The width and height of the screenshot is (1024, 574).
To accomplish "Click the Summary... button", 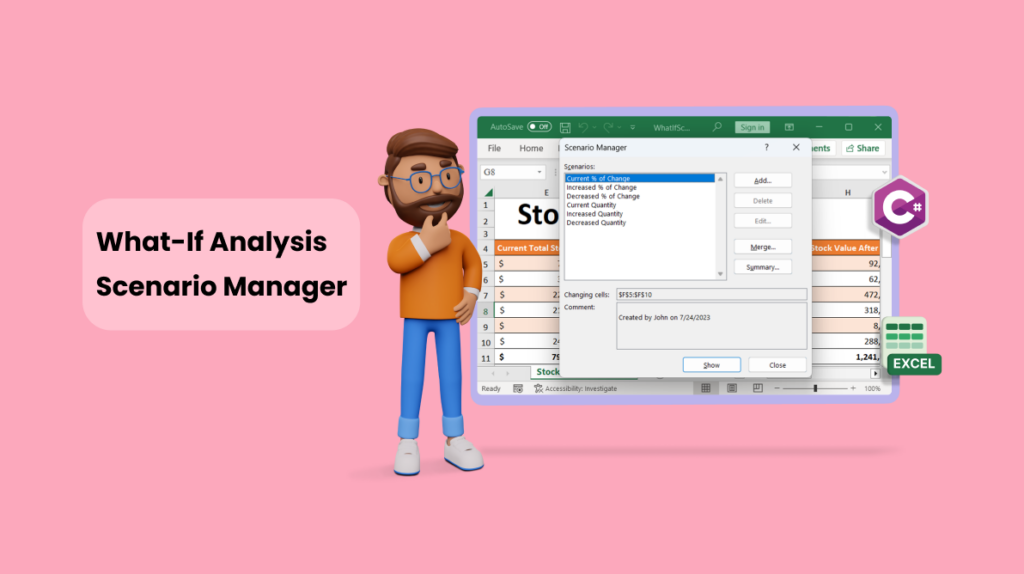I will [763, 267].
